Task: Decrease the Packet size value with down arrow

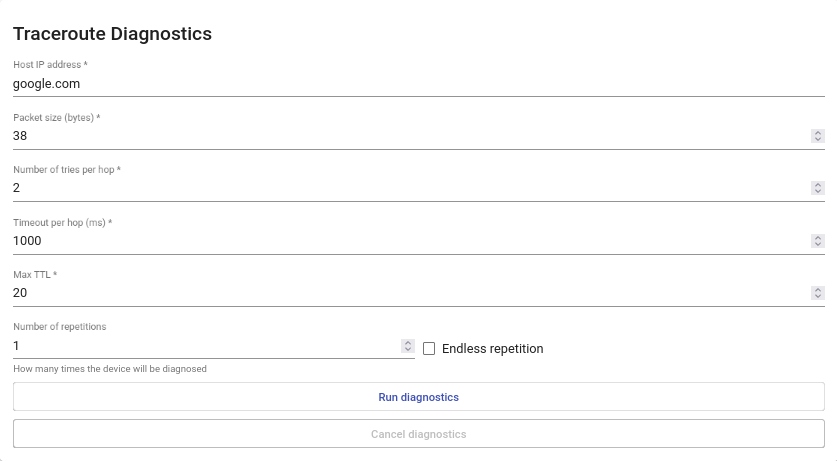Action: pyautogui.click(x=817, y=139)
